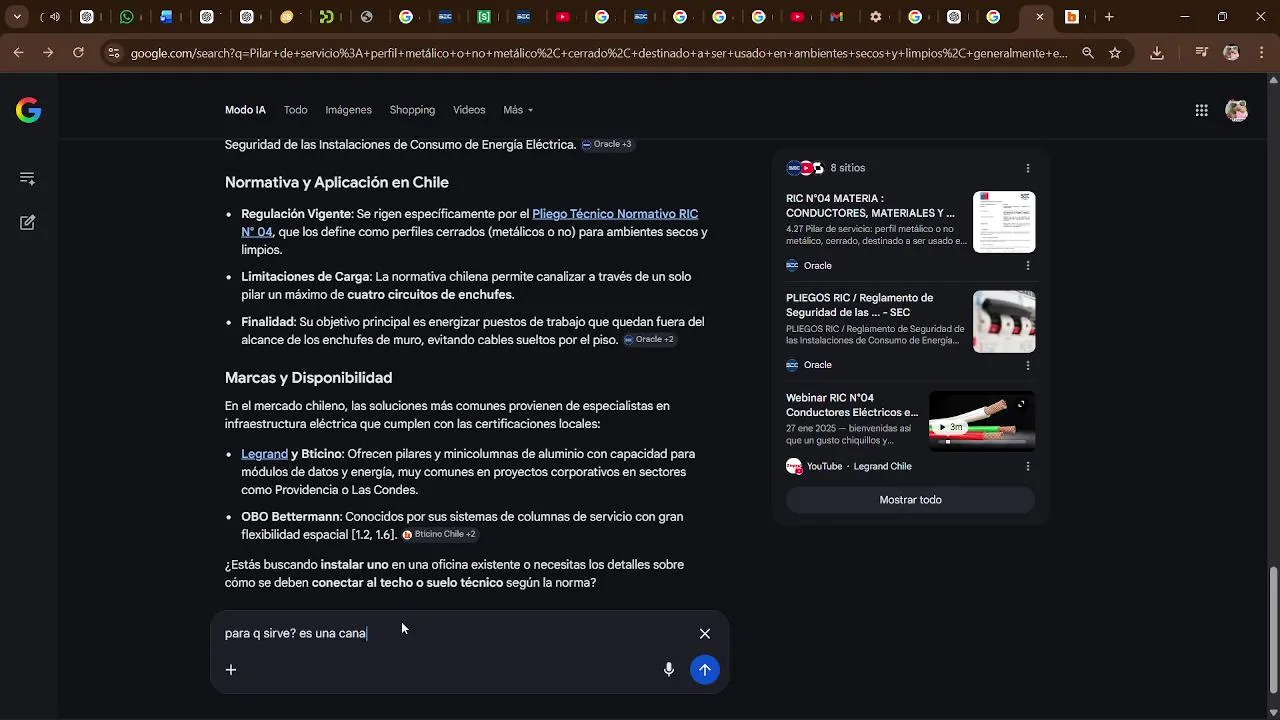Switch to the WhatsApp tab
Viewport: 1280px width, 720px height.
(x=127, y=17)
